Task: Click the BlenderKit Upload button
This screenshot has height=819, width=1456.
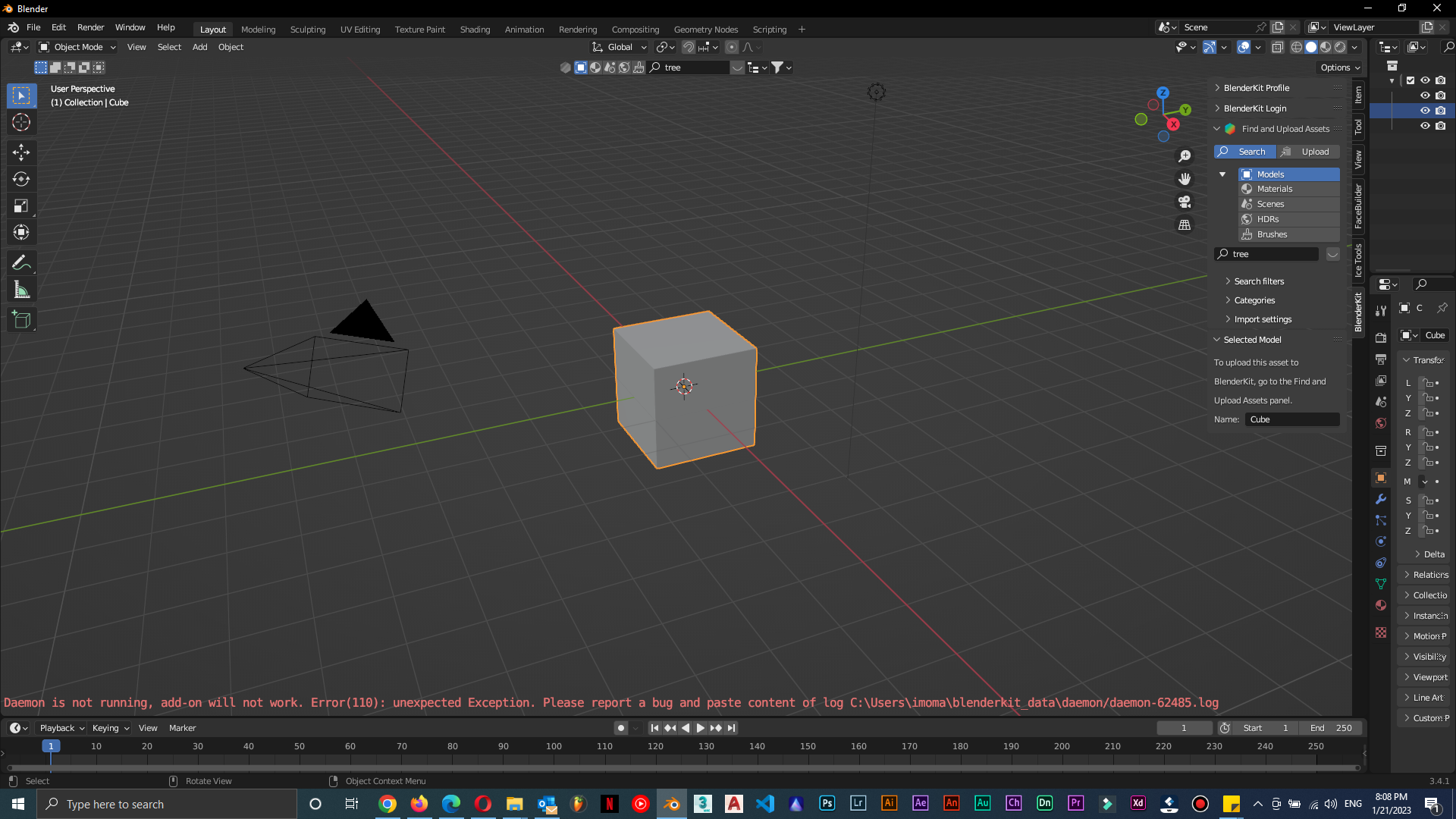Action: pyautogui.click(x=1308, y=152)
